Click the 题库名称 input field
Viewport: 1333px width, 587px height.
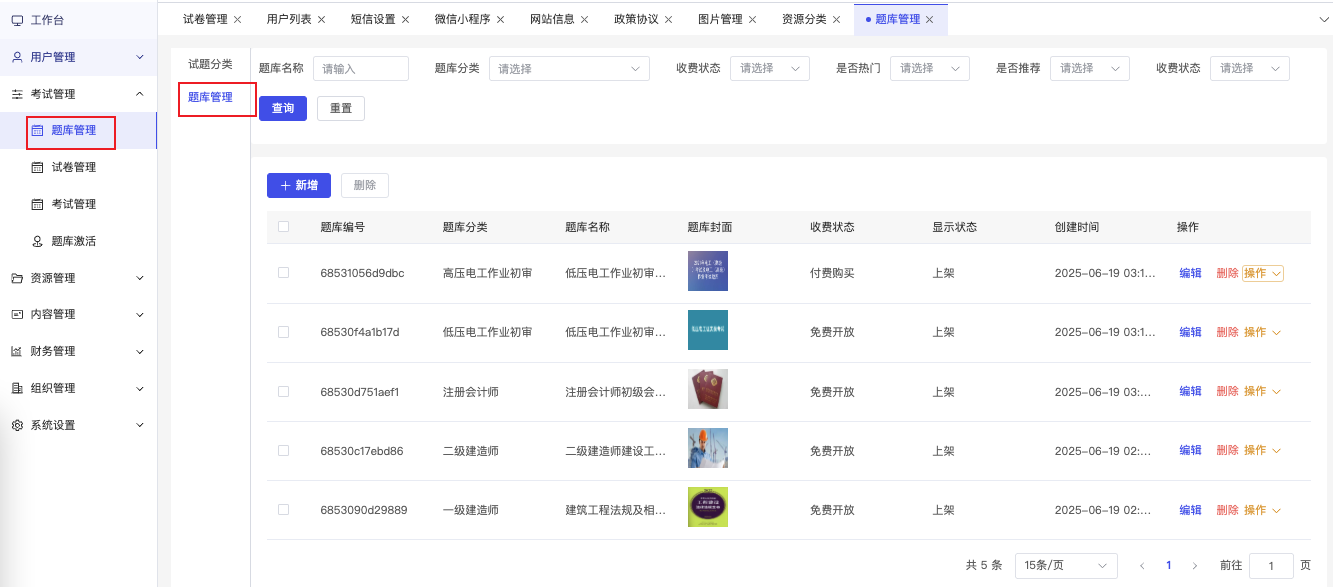pos(360,69)
